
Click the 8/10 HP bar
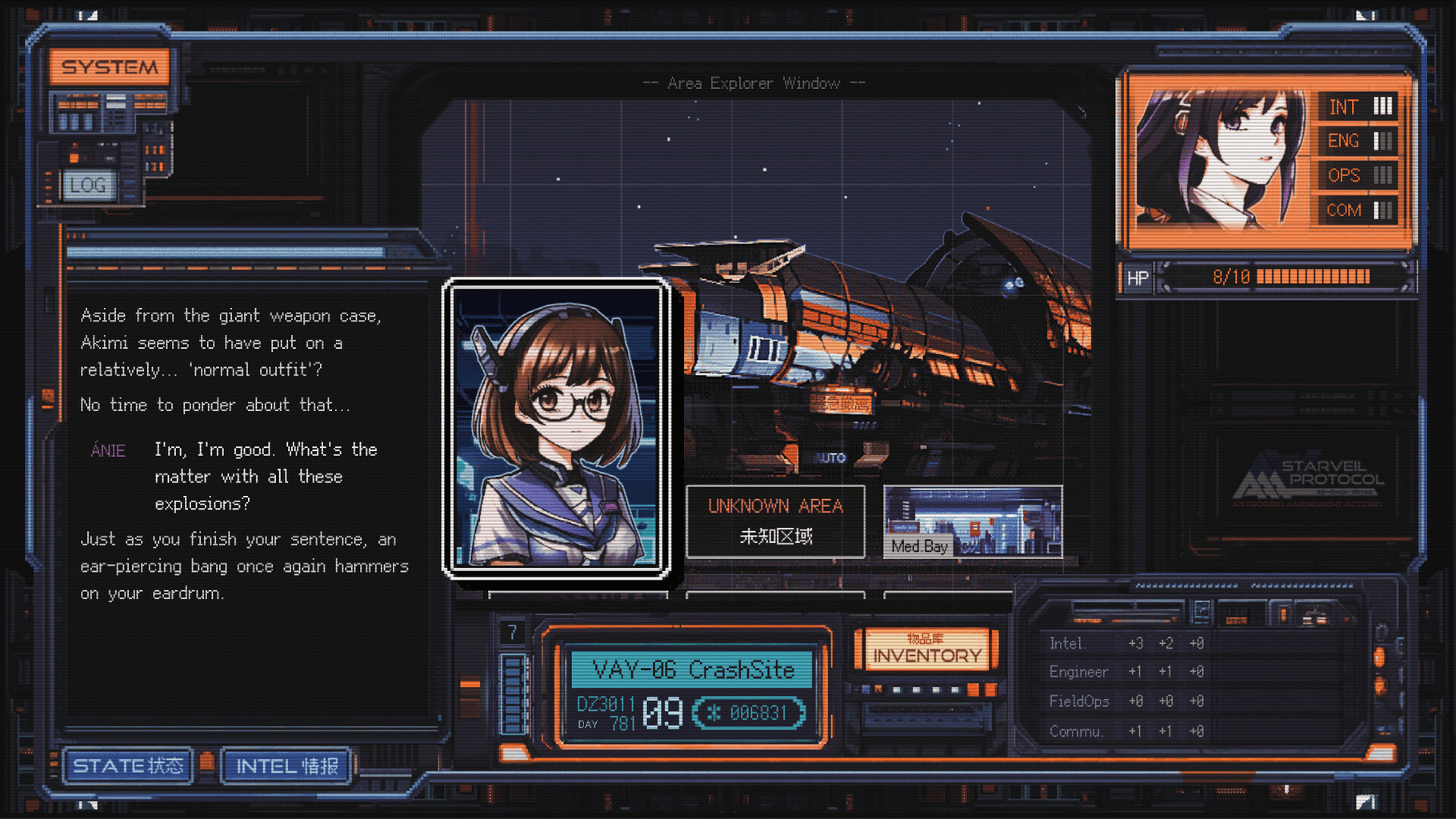[x=1285, y=278]
